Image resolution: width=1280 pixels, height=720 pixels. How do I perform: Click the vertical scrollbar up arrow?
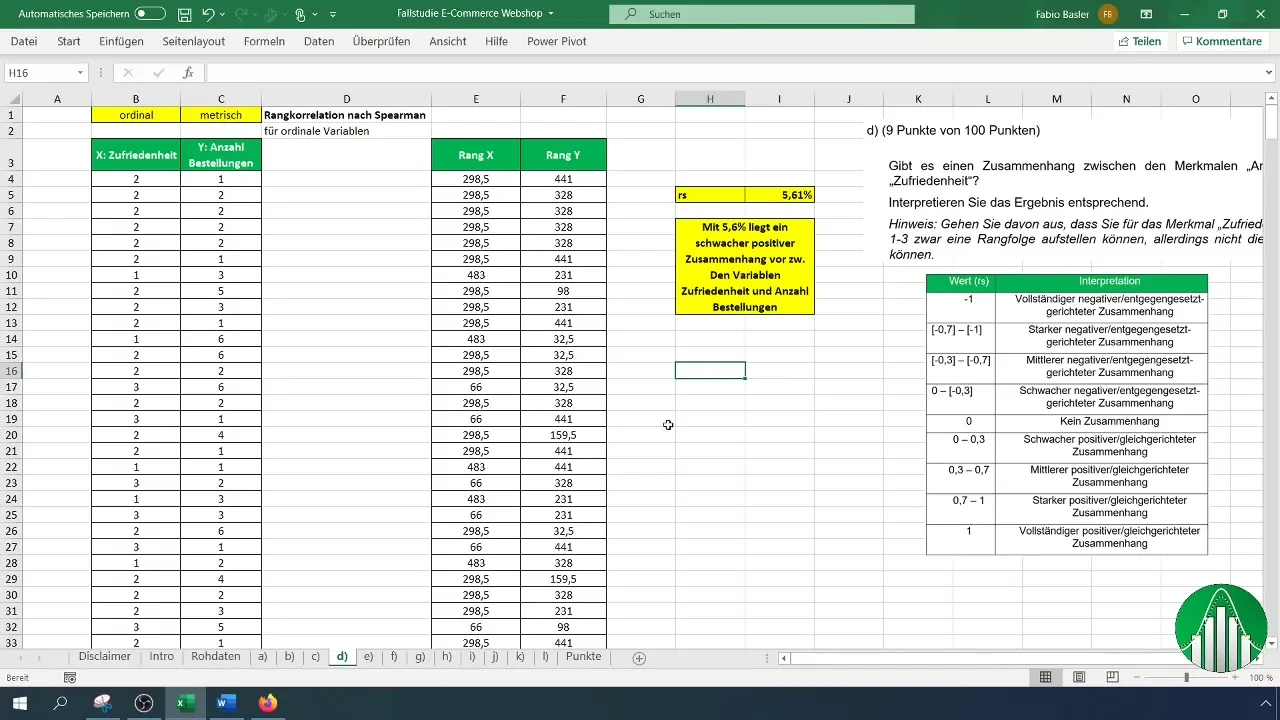(x=1270, y=98)
